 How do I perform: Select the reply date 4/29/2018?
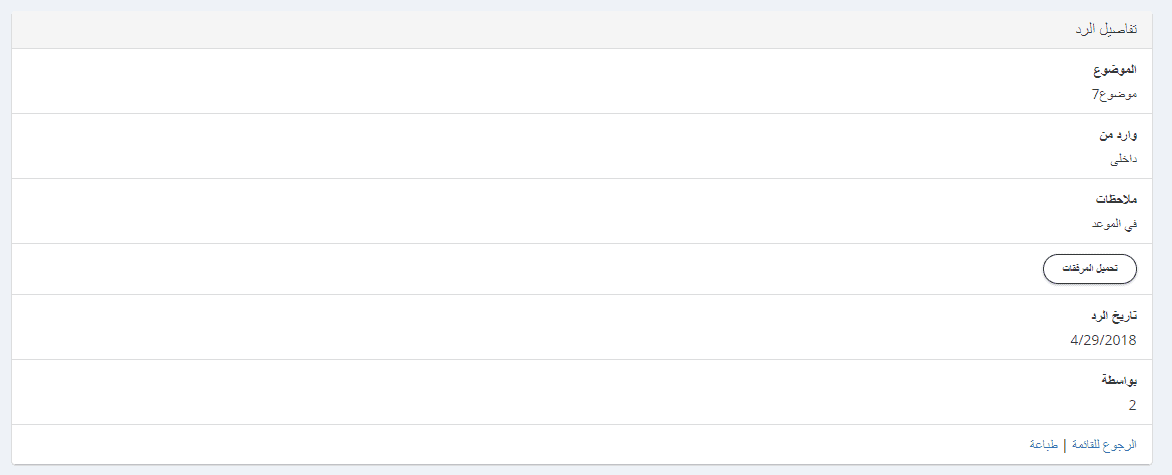pyautogui.click(x=1103, y=340)
